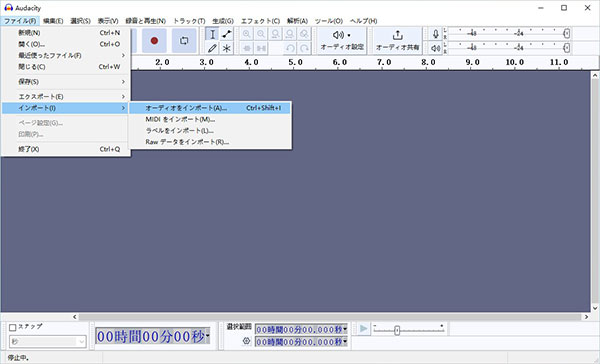This screenshot has width=600, height=364.
Task: Click the horizontal scrollbar left arrow
Action: pos(75,317)
